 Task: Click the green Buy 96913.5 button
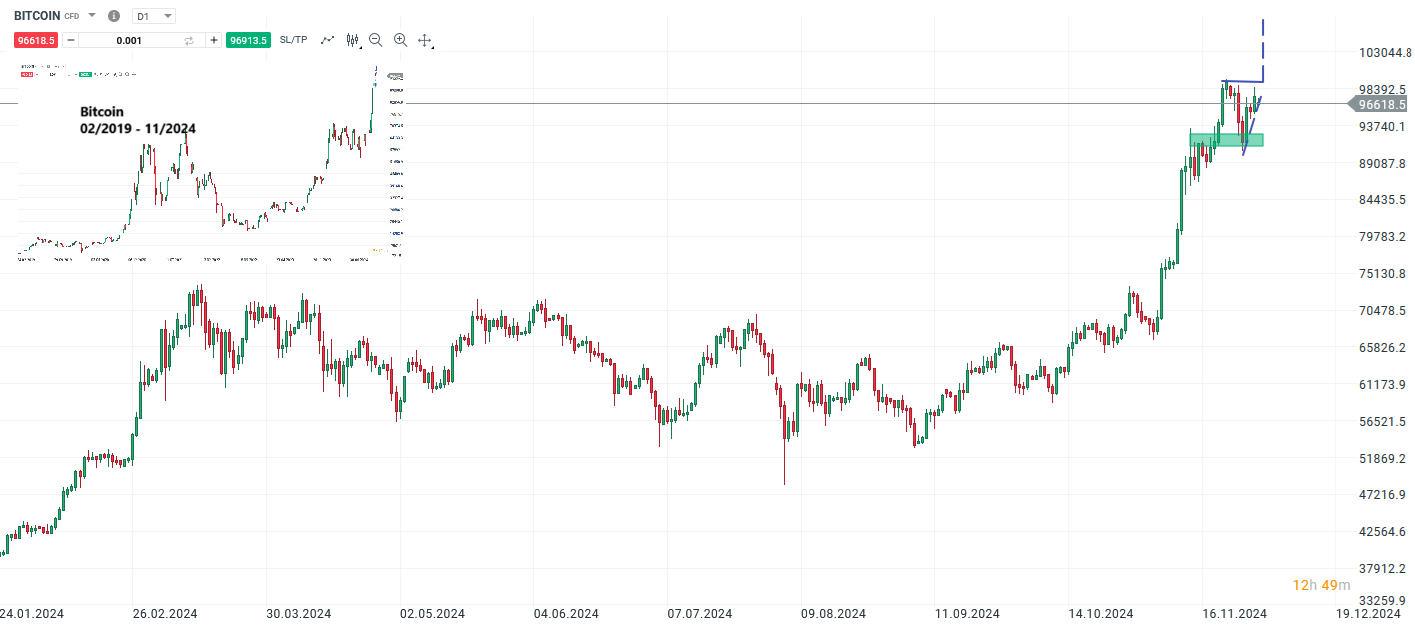pyautogui.click(x=248, y=40)
